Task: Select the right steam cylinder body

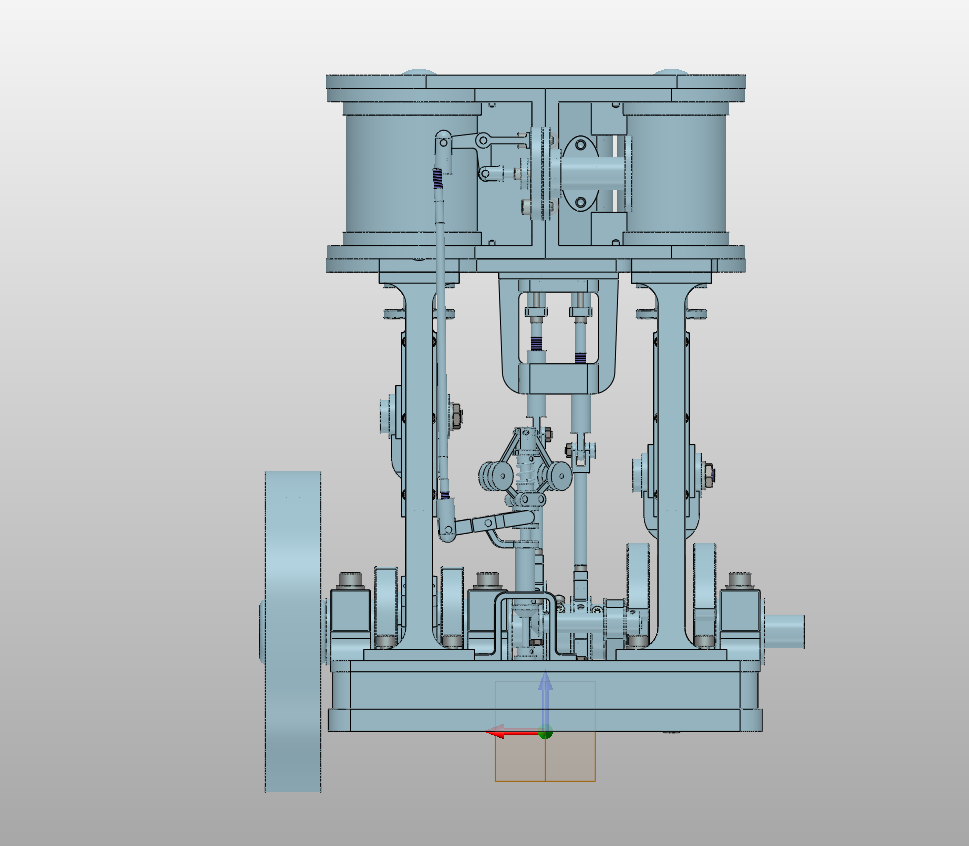Action: tap(675, 173)
